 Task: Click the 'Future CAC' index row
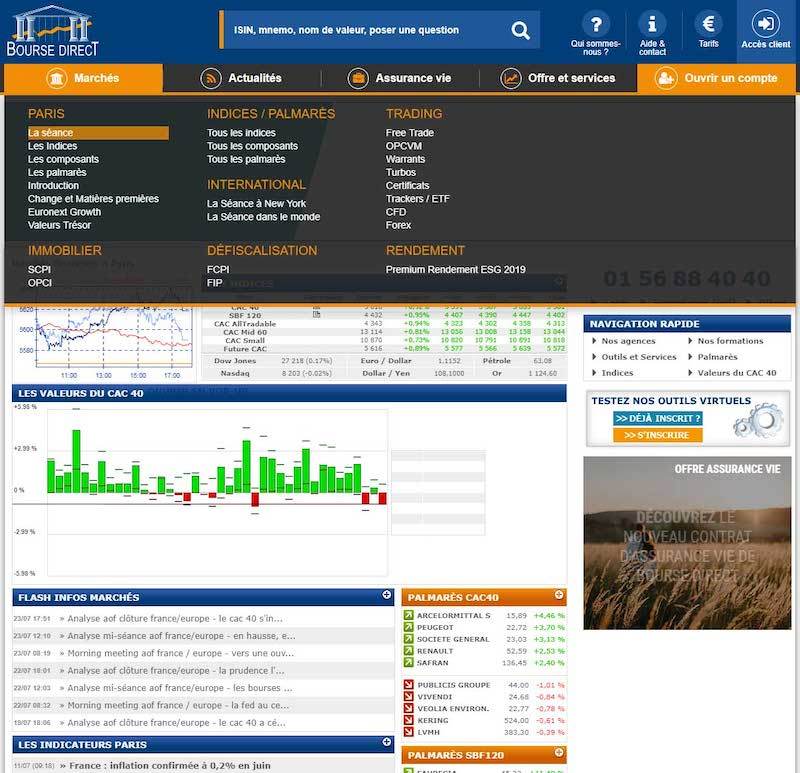(384, 348)
